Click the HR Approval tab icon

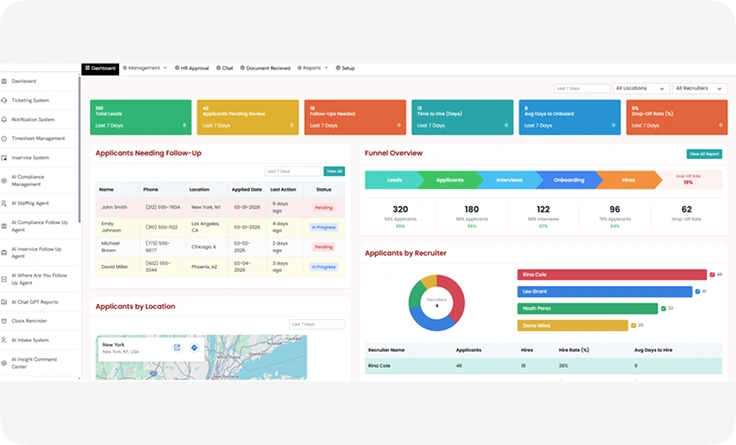click(x=177, y=68)
